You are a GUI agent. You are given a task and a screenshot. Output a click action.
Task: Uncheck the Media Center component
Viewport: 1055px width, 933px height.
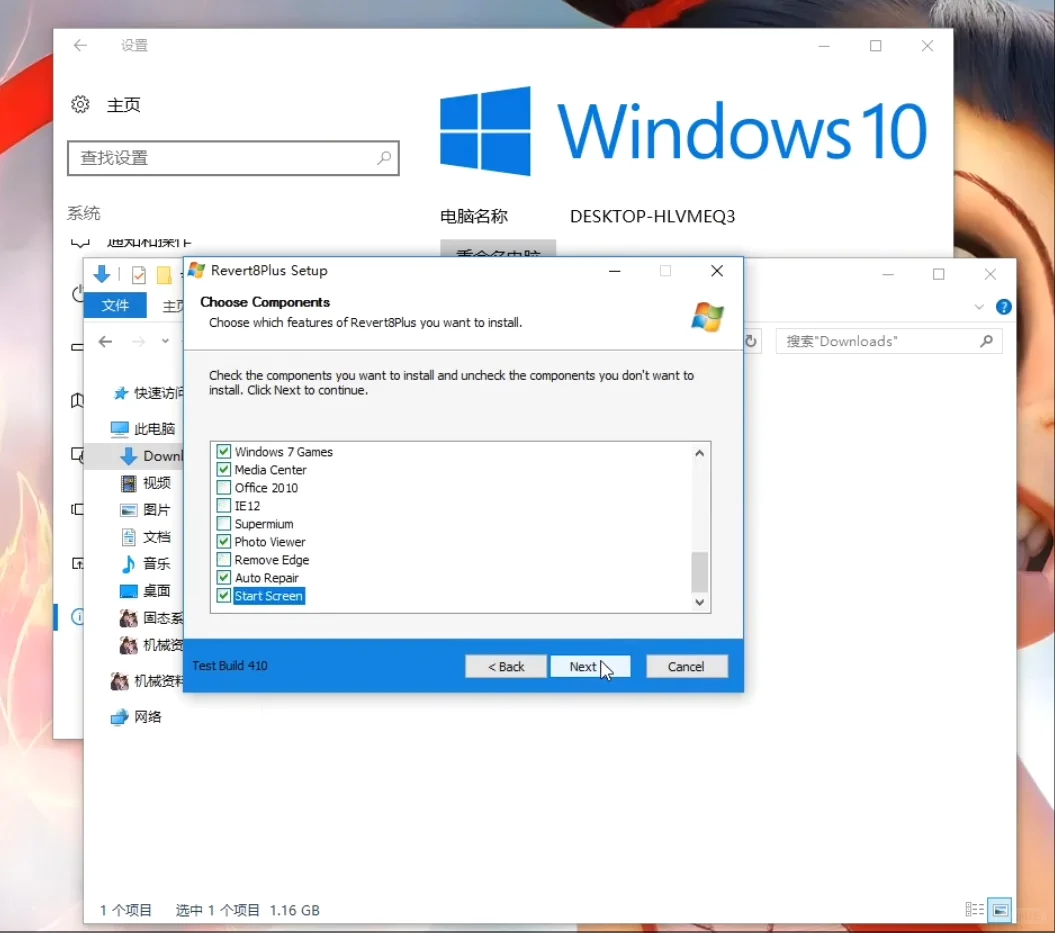click(222, 469)
